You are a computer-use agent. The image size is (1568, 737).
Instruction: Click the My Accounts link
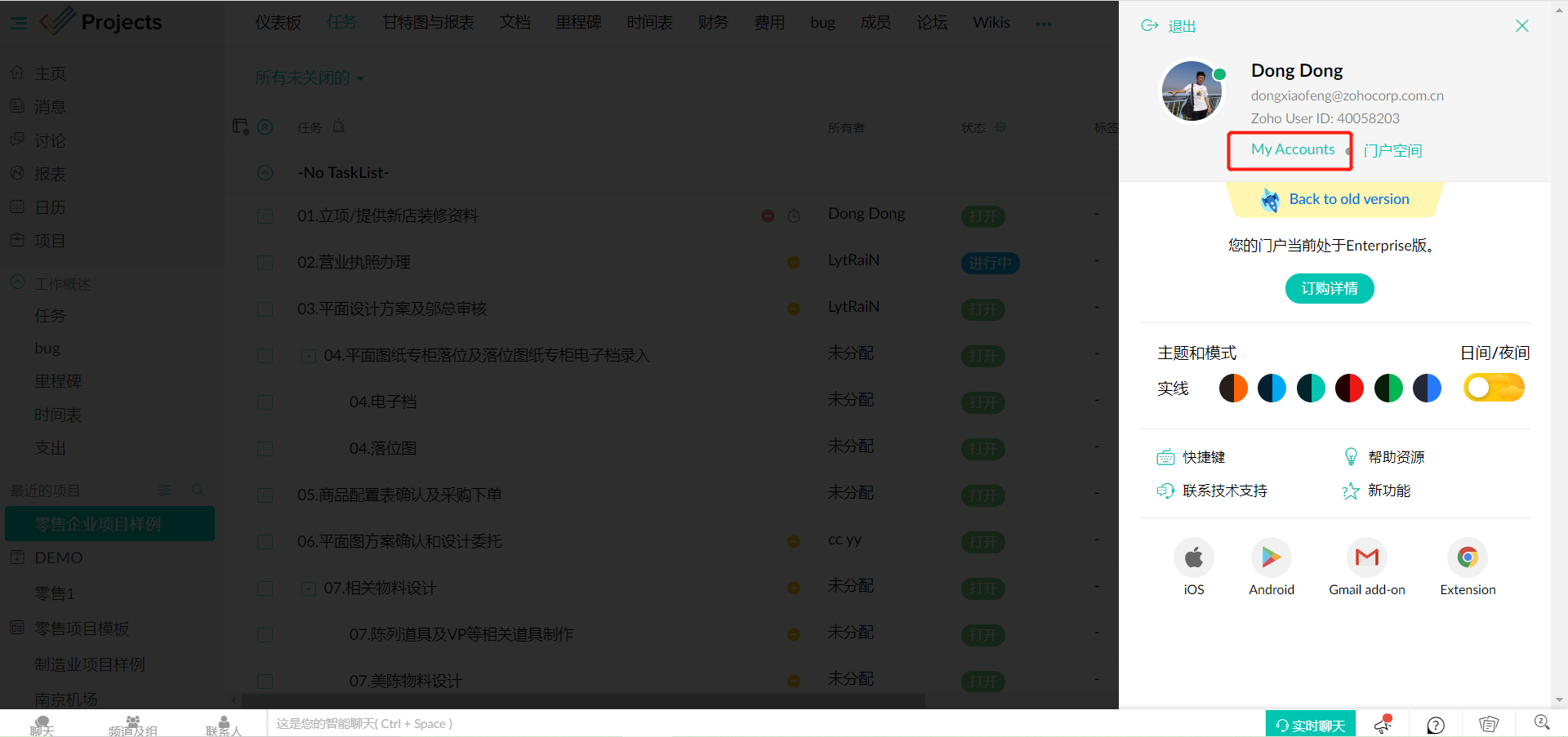click(x=1292, y=149)
